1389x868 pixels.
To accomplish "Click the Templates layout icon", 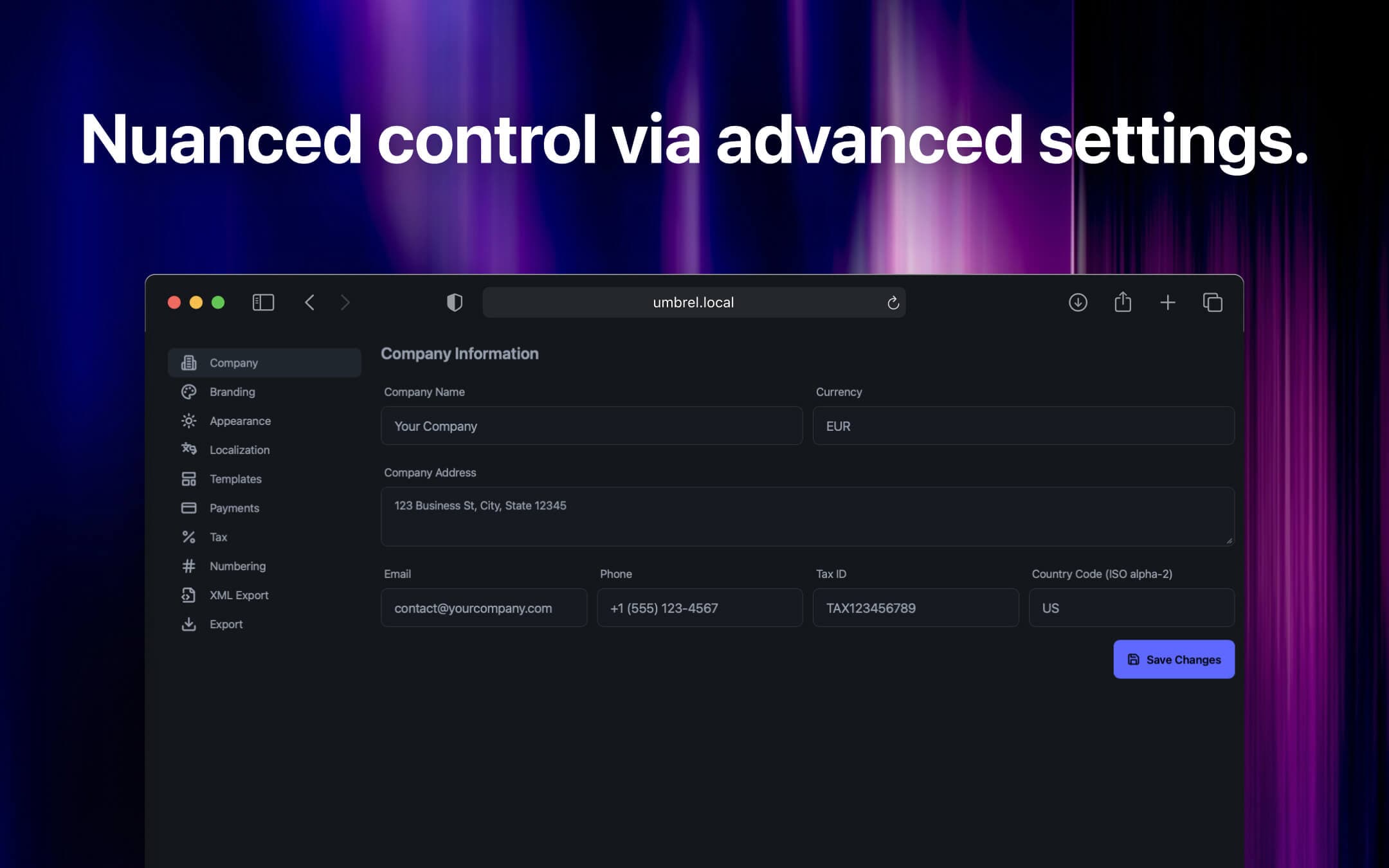I will pyautogui.click(x=188, y=478).
